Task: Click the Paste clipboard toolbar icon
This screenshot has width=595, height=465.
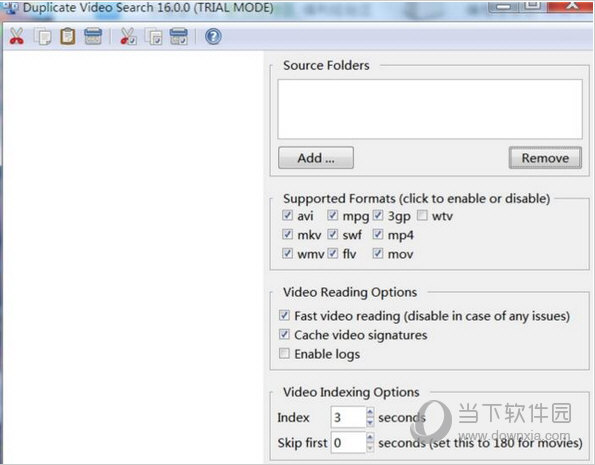Action: [x=68, y=36]
